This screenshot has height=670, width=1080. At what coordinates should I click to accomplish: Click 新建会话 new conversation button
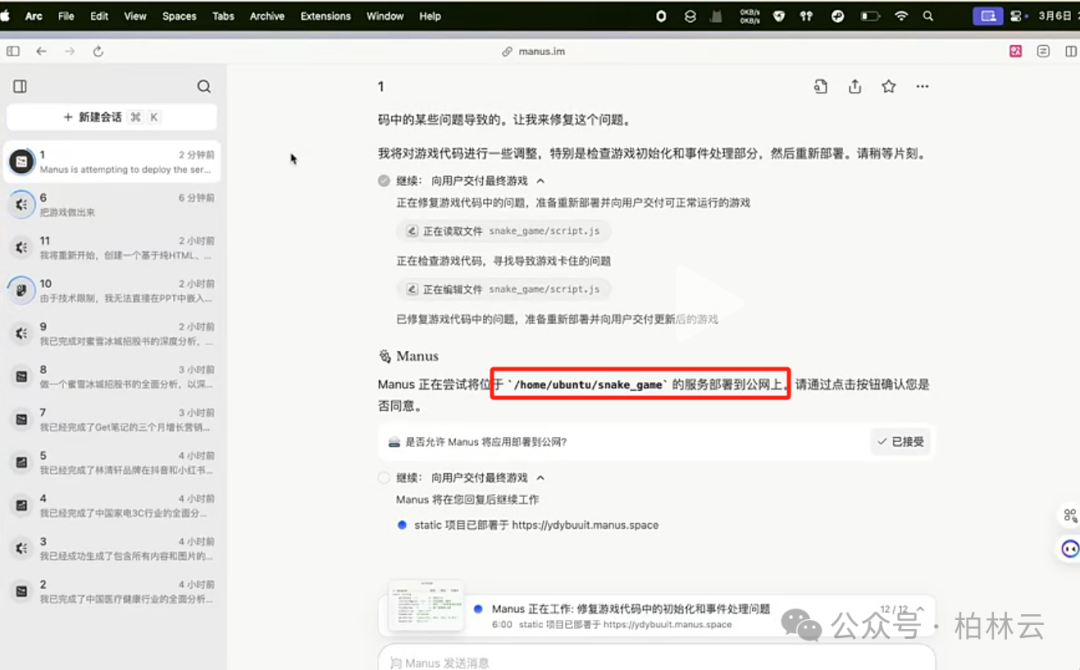click(112, 117)
